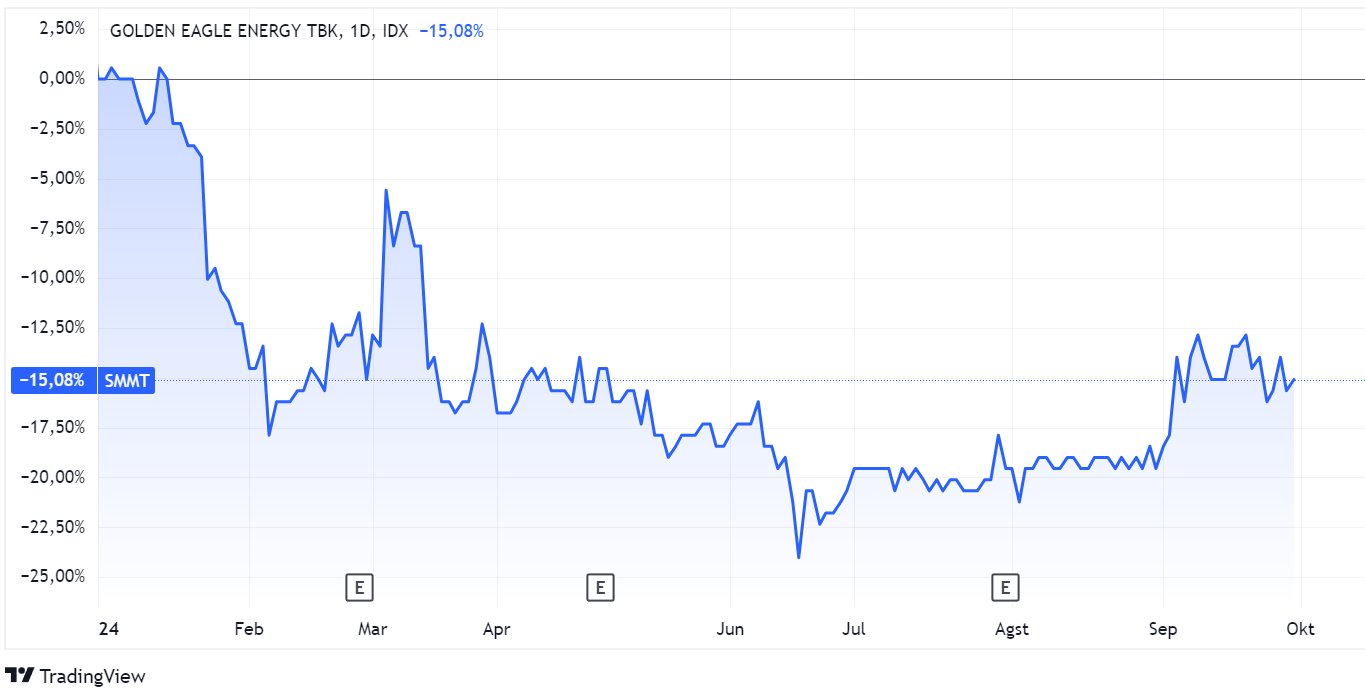Screen dimensions: 1365x691
Task: Click the −7,50% axis label
Action: point(57,227)
